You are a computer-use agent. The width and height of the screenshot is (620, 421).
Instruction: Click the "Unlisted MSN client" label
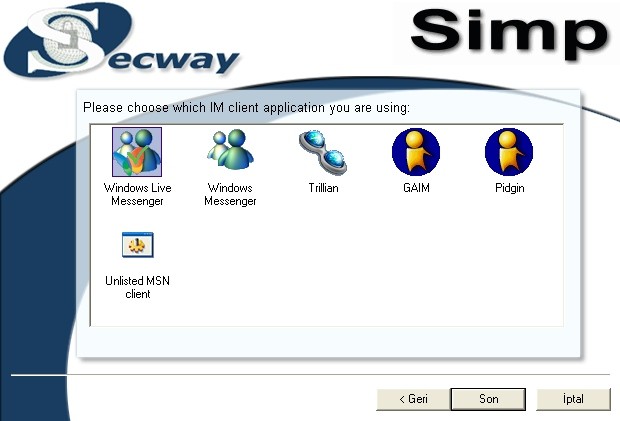tap(138, 287)
